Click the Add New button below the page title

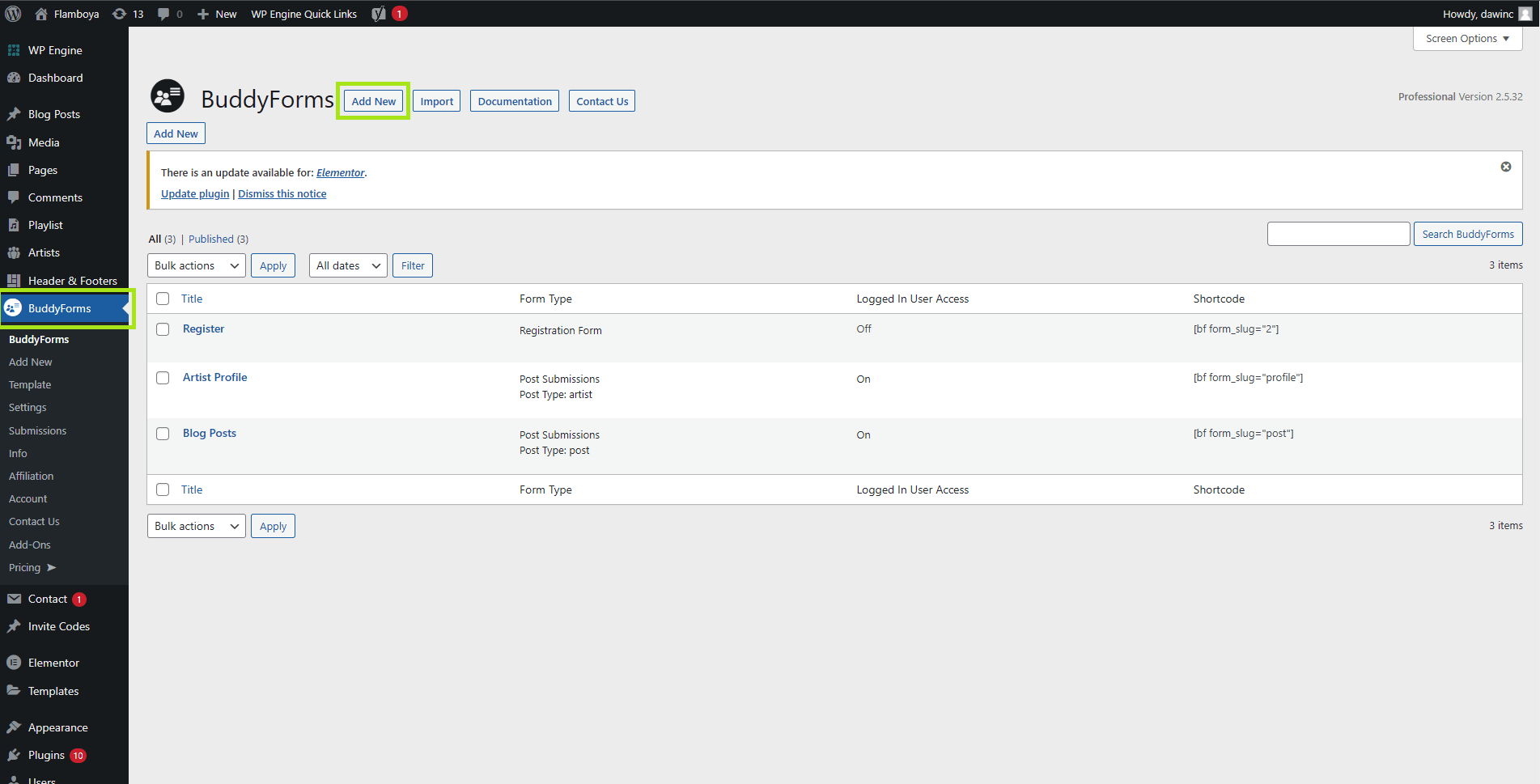click(x=176, y=133)
